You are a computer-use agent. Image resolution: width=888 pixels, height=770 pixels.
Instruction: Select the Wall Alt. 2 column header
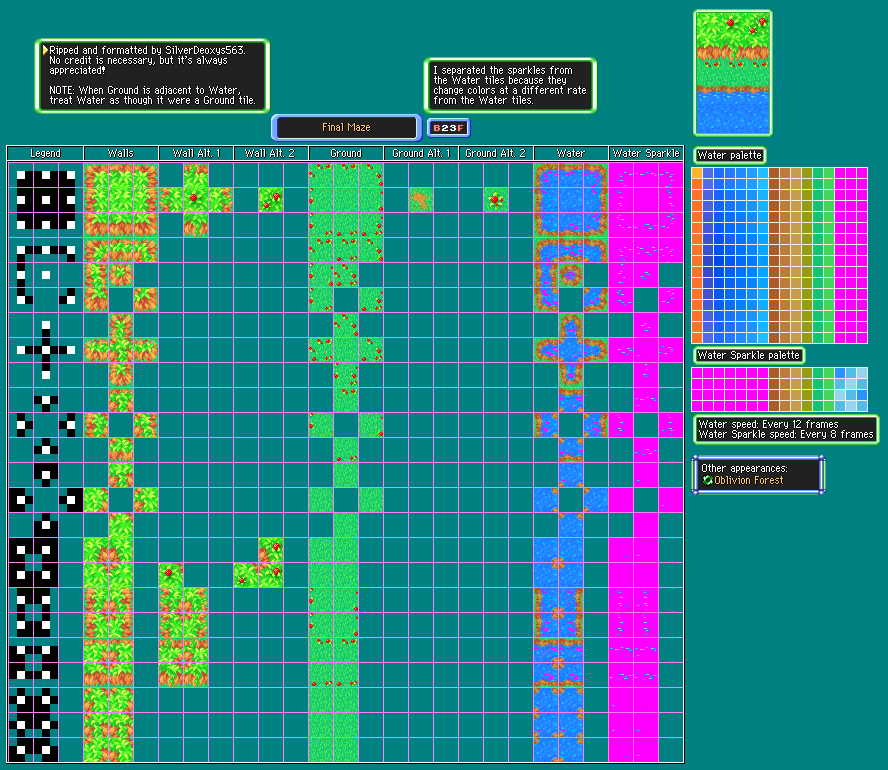point(271,153)
